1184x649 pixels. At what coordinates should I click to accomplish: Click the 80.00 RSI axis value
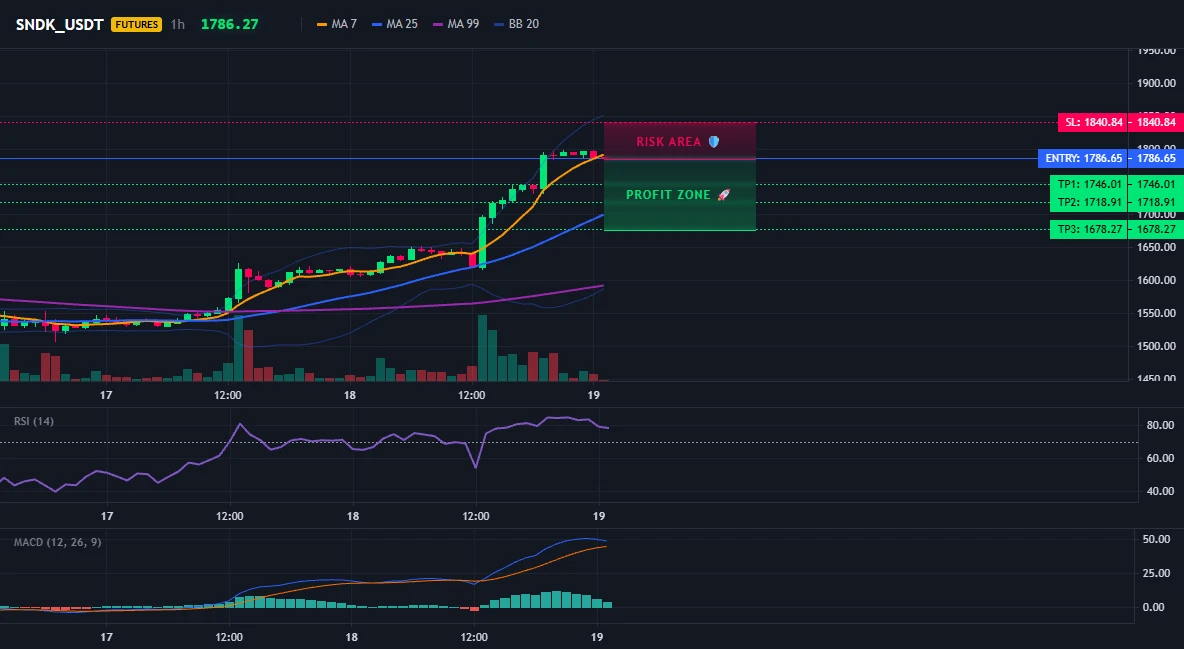[1160, 425]
